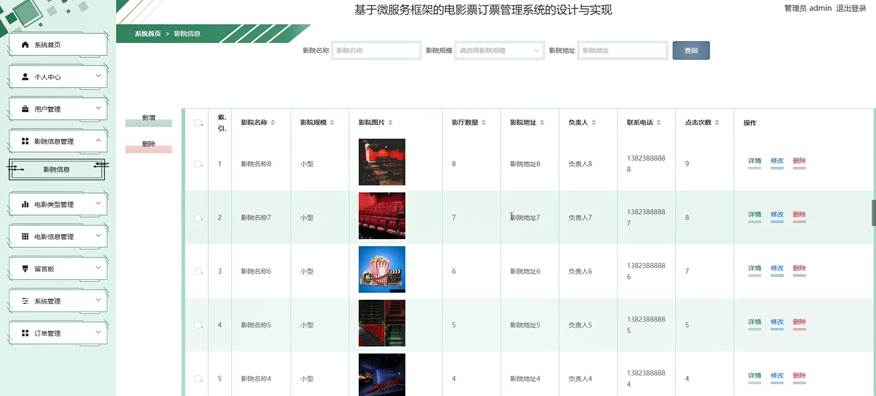876x396 pixels.
Task: Check the box for row 影院名称5
Action: coord(198,325)
